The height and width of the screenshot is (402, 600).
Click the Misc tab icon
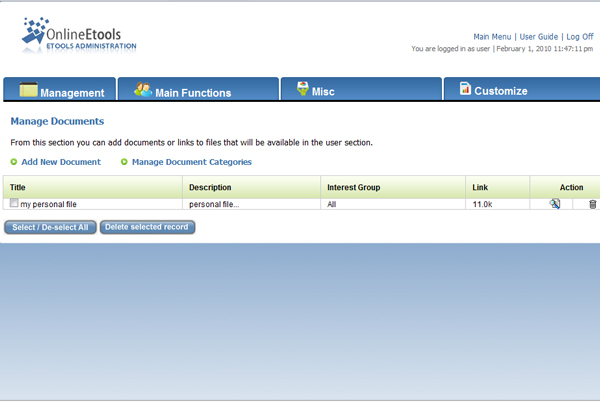pyautogui.click(x=303, y=88)
